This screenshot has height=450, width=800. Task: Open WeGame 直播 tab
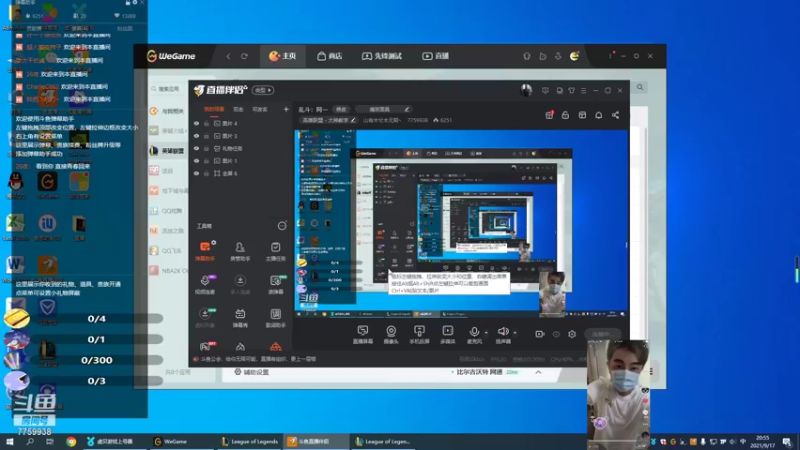click(435, 56)
